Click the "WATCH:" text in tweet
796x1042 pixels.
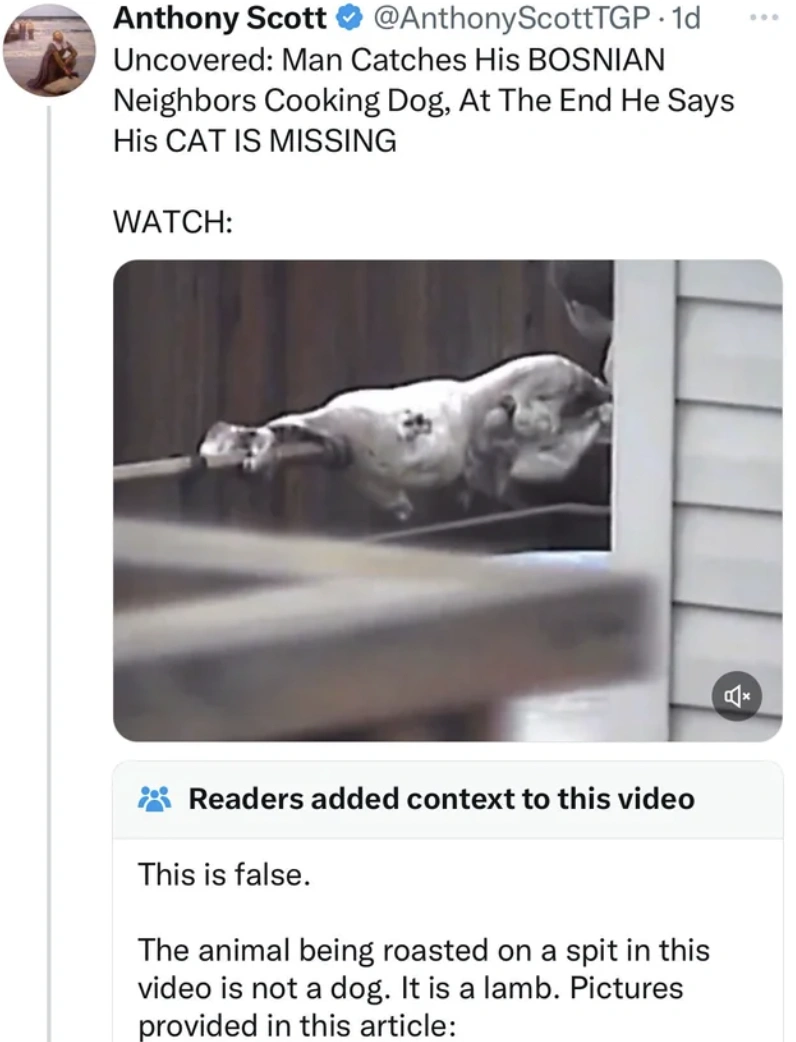(x=173, y=221)
